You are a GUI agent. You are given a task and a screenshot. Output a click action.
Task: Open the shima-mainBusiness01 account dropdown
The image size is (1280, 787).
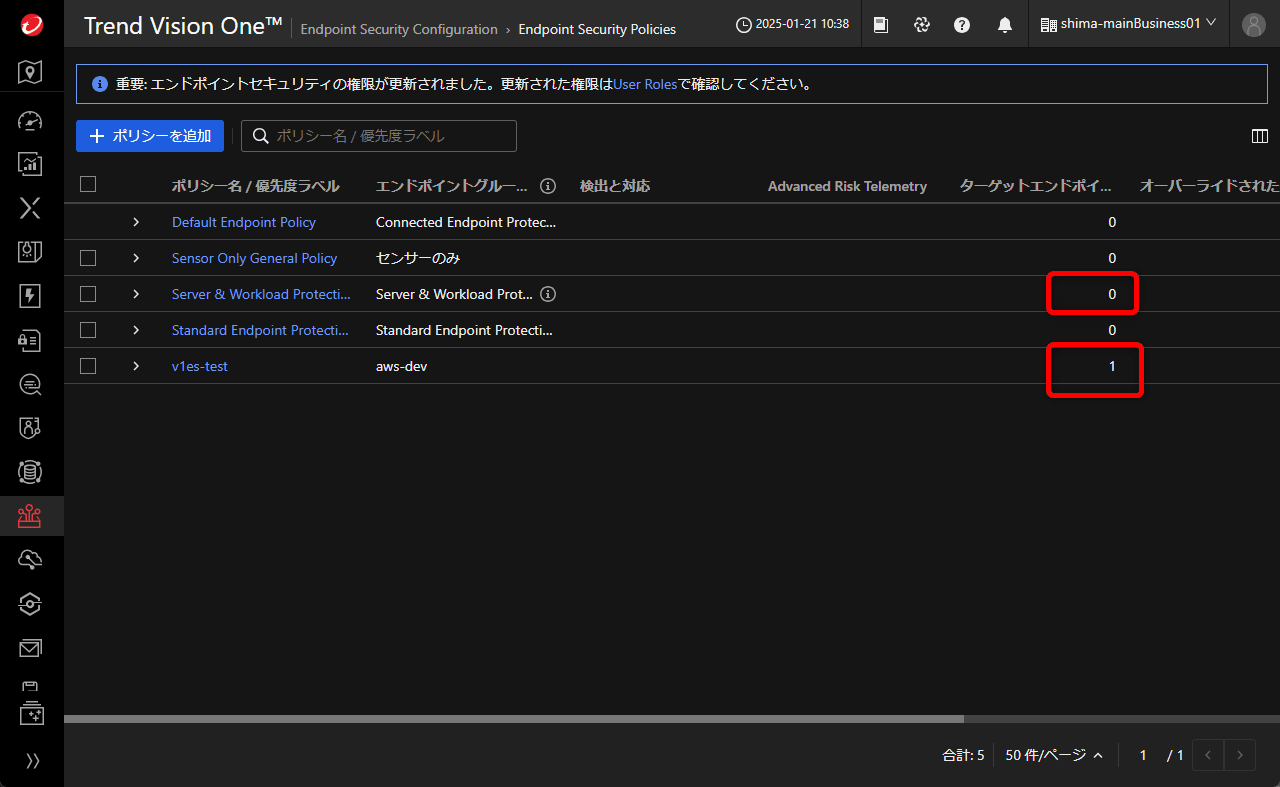coord(1128,24)
